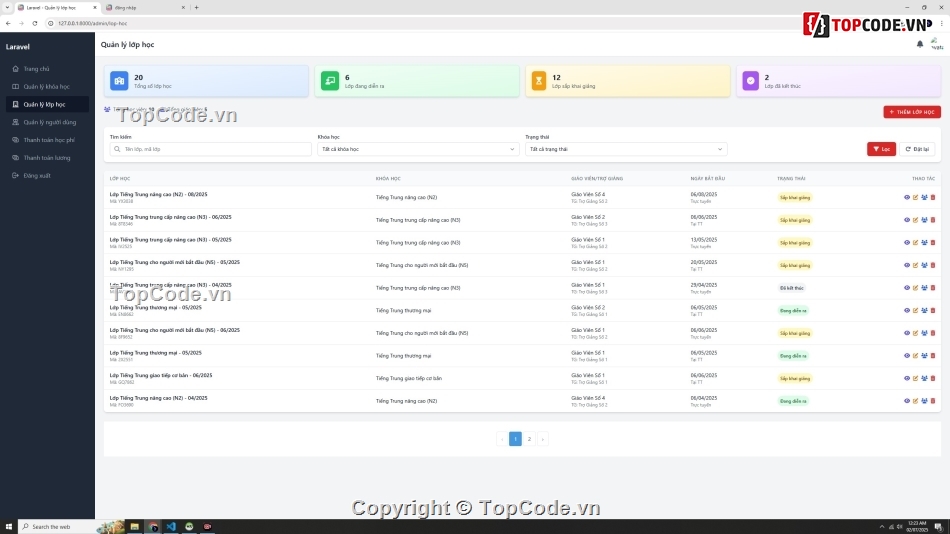
Task: Open Visual Studio Code from taskbar
Action: [171, 527]
